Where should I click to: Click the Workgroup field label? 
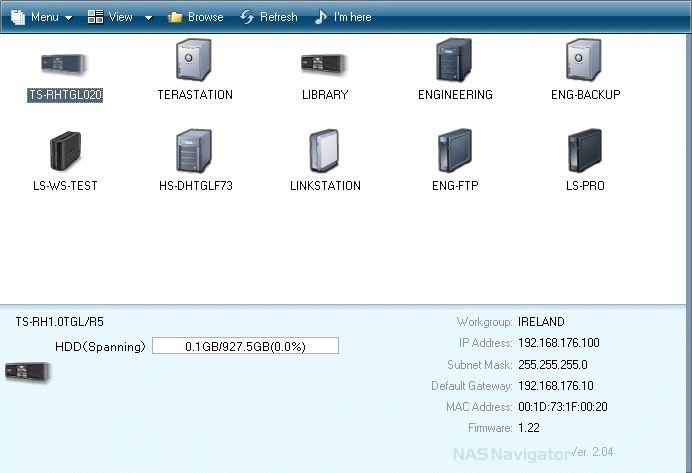[484, 322]
